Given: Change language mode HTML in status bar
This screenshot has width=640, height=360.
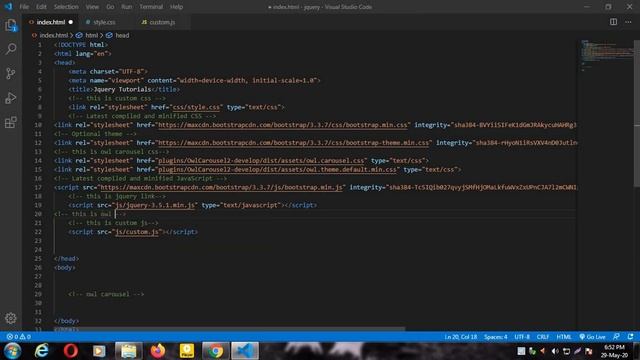Looking at the screenshot, I should tap(564, 337).
